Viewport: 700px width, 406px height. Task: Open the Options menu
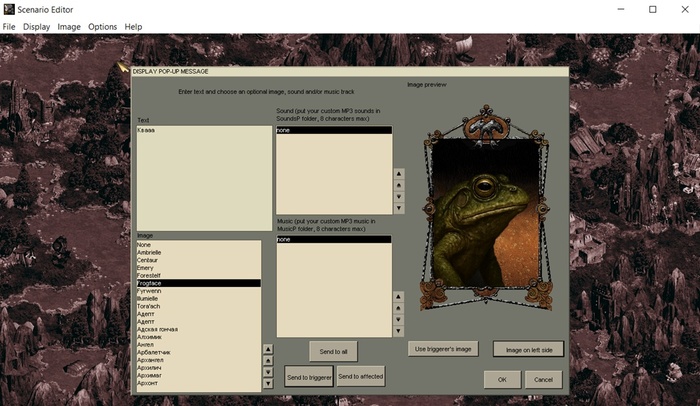click(x=102, y=27)
